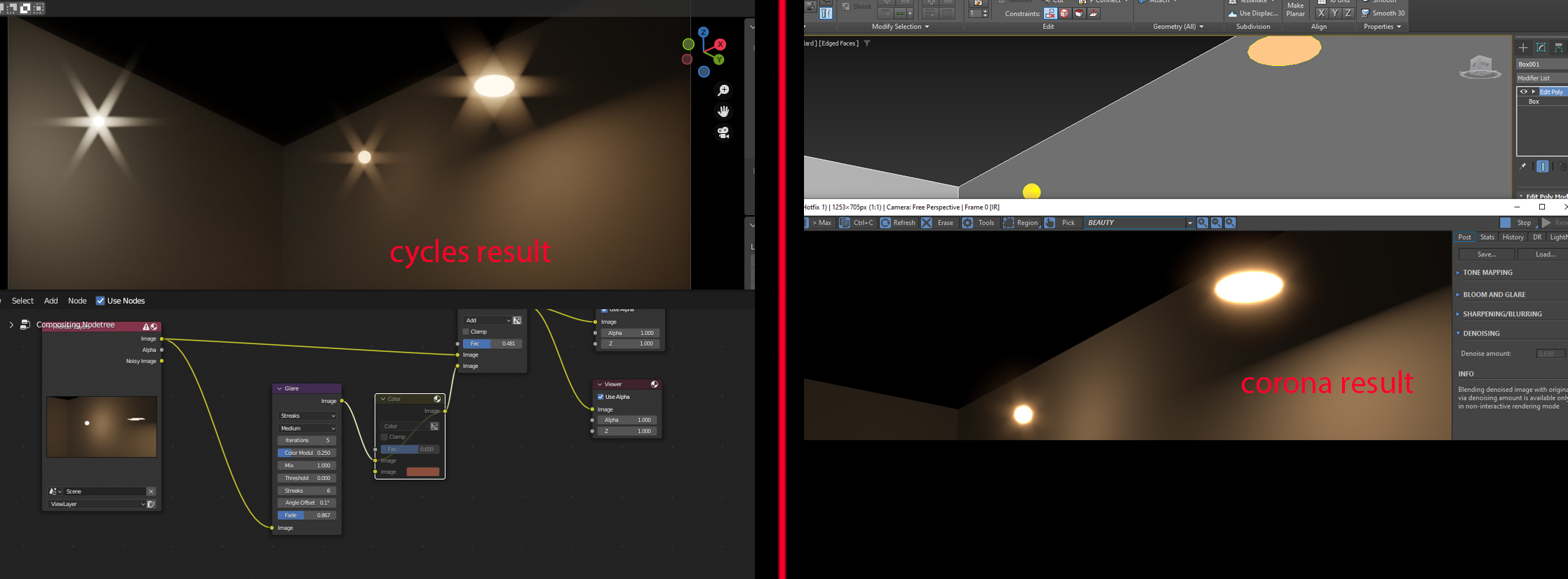
Task: Open the Medium quality dropdown in Glare node
Action: click(x=307, y=428)
